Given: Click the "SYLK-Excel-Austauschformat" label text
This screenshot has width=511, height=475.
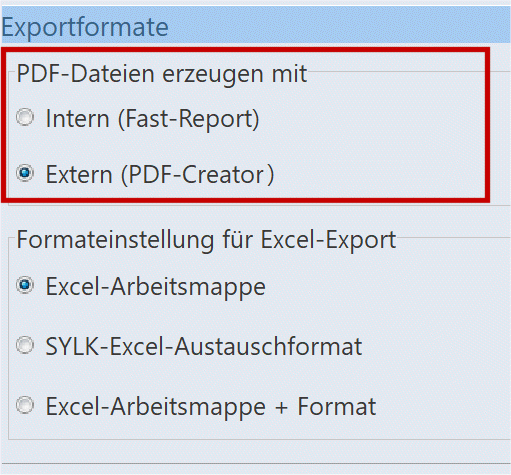Looking at the screenshot, I should pos(204,347).
